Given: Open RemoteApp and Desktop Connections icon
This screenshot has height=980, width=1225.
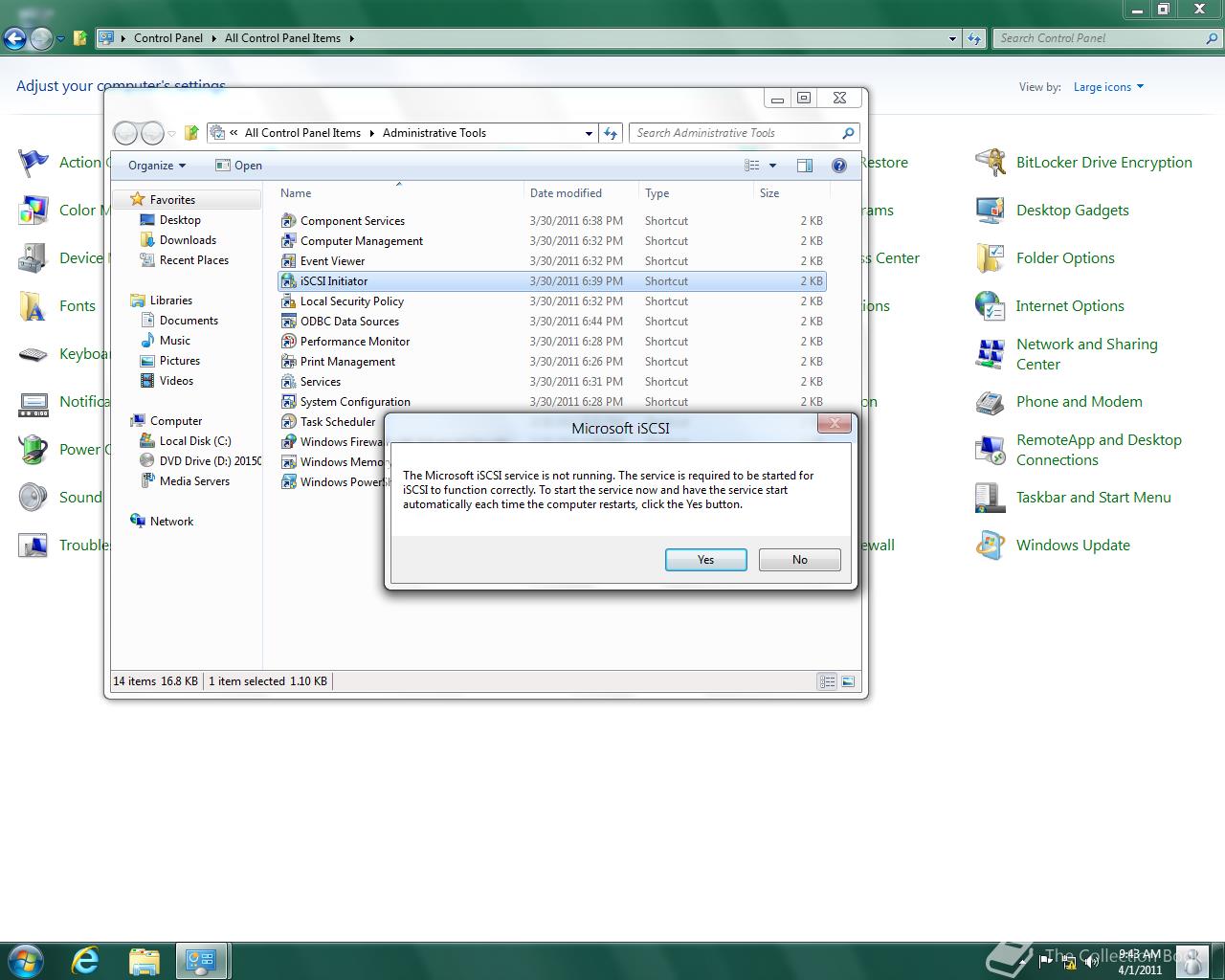Looking at the screenshot, I should [x=990, y=450].
